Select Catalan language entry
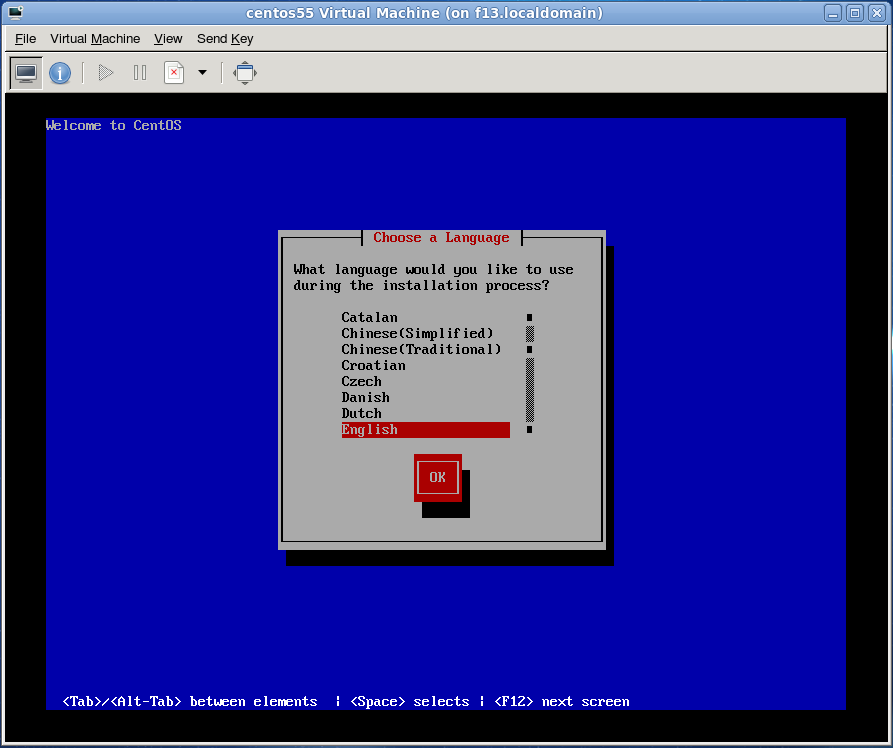The image size is (893, 748). pyautogui.click(x=369, y=317)
